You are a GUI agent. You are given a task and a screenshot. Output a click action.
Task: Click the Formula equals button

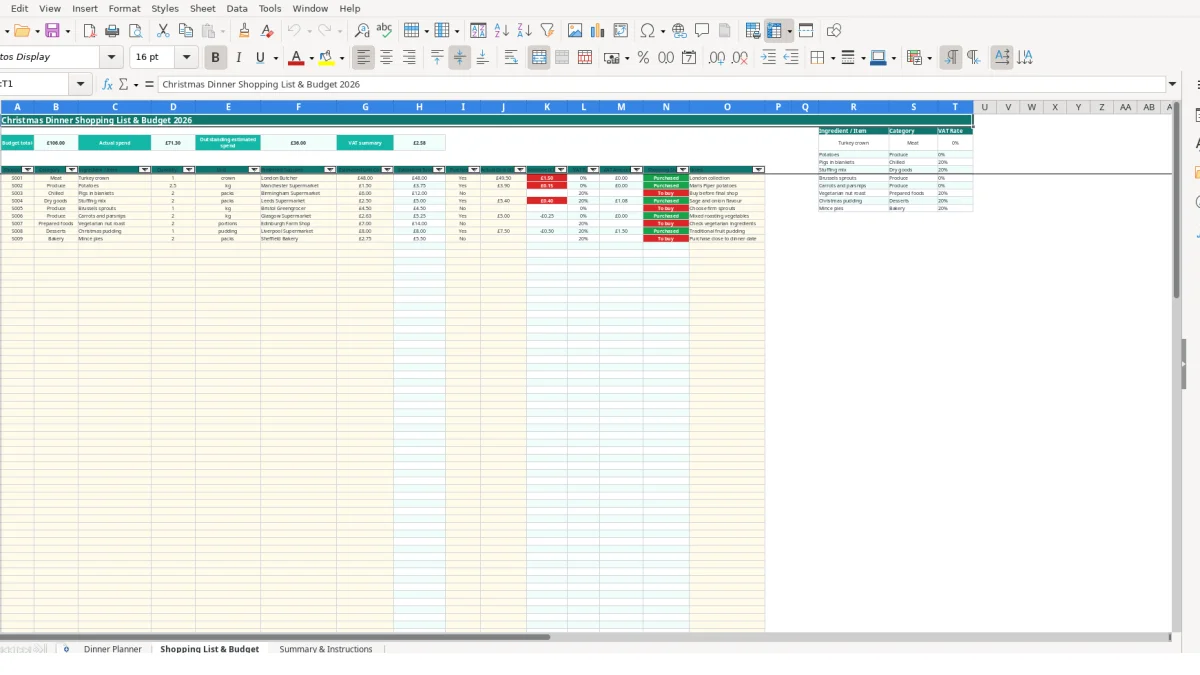click(149, 85)
